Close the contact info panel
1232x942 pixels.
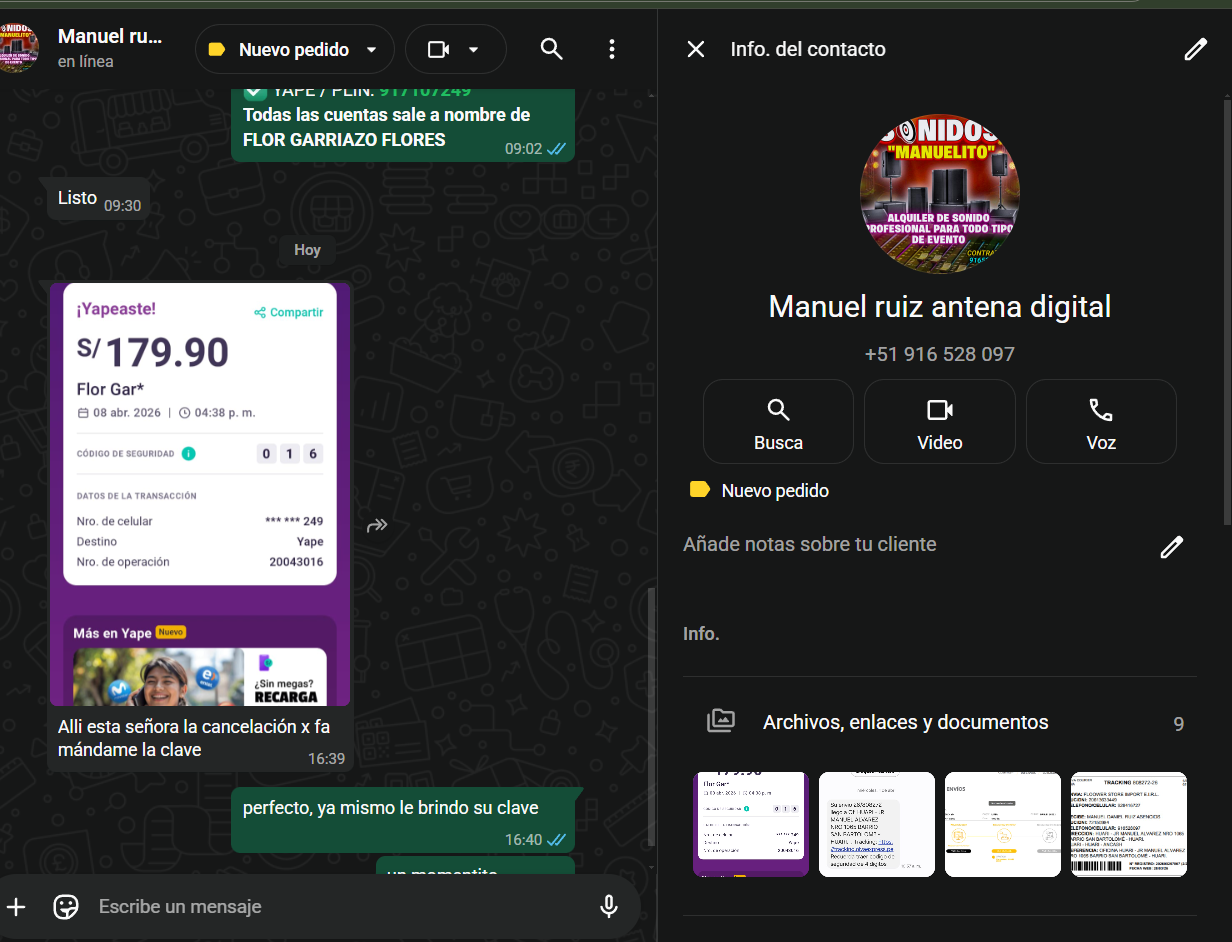[696, 49]
